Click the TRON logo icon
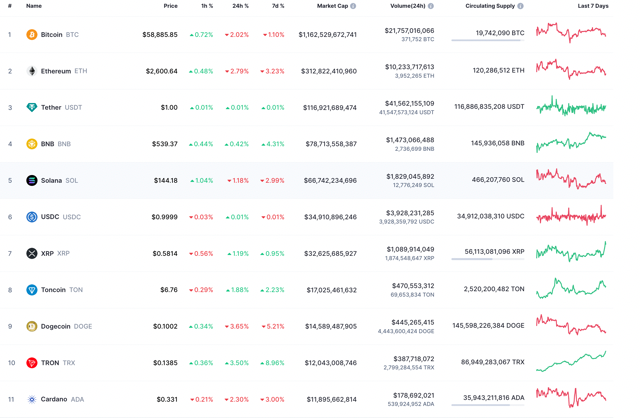The height and width of the screenshot is (418, 640). 32,363
